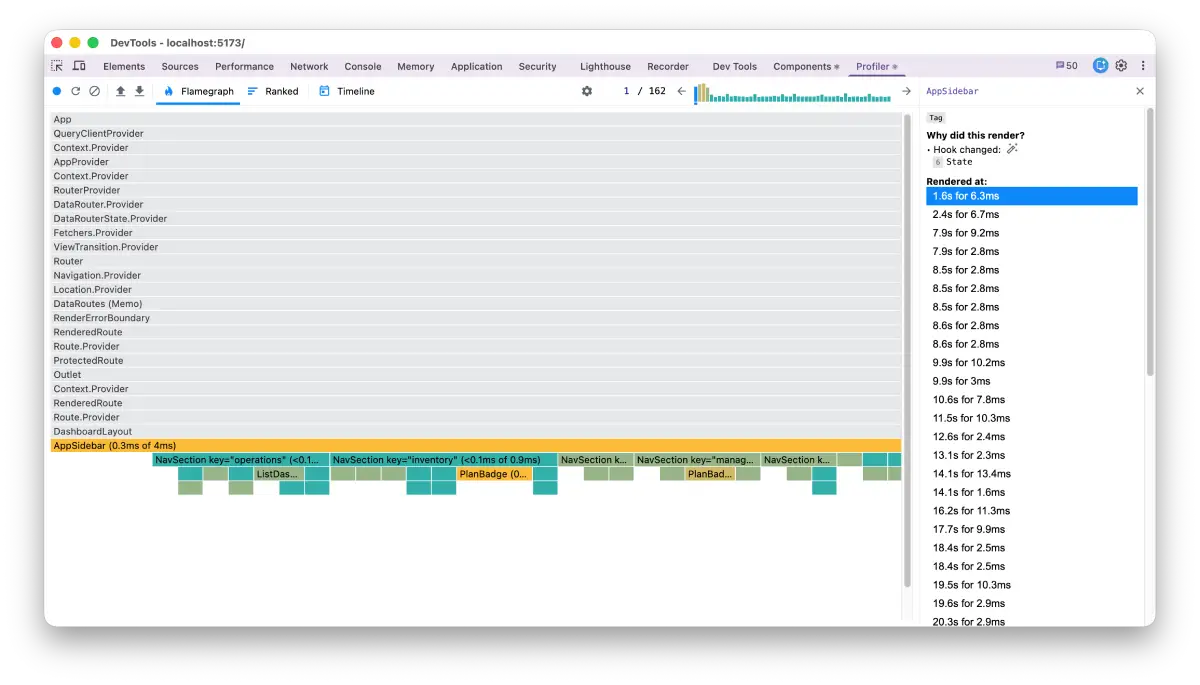1200x685 pixels.
Task: Go to previous commit arrow
Action: tap(681, 91)
